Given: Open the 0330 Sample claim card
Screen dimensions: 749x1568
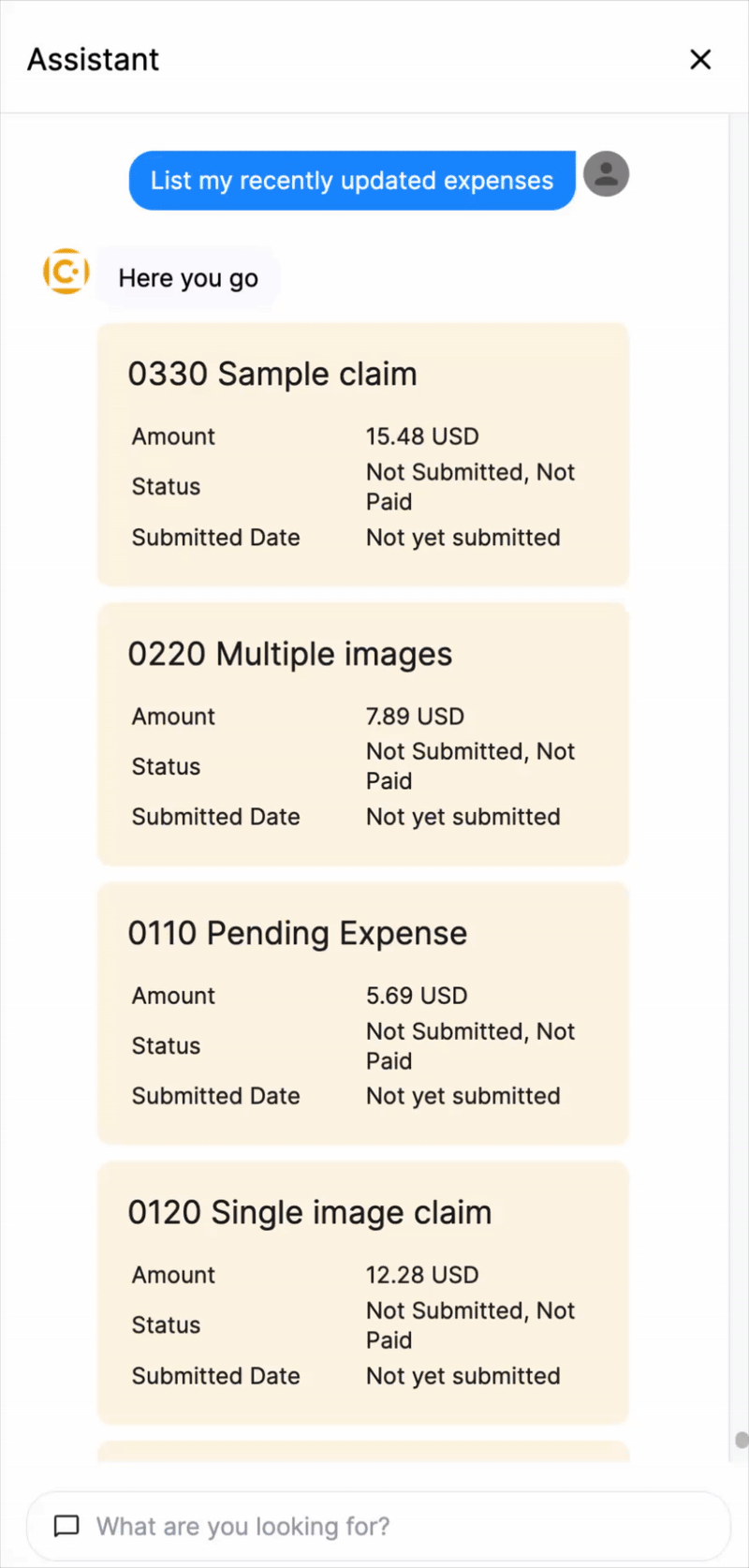Looking at the screenshot, I should pos(363,454).
